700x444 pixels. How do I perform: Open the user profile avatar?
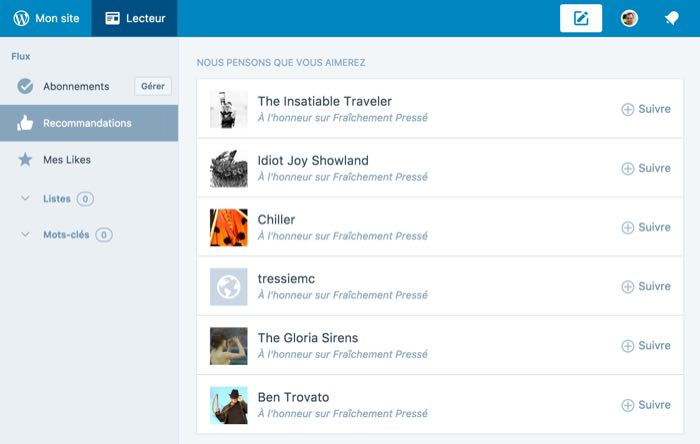(x=629, y=18)
